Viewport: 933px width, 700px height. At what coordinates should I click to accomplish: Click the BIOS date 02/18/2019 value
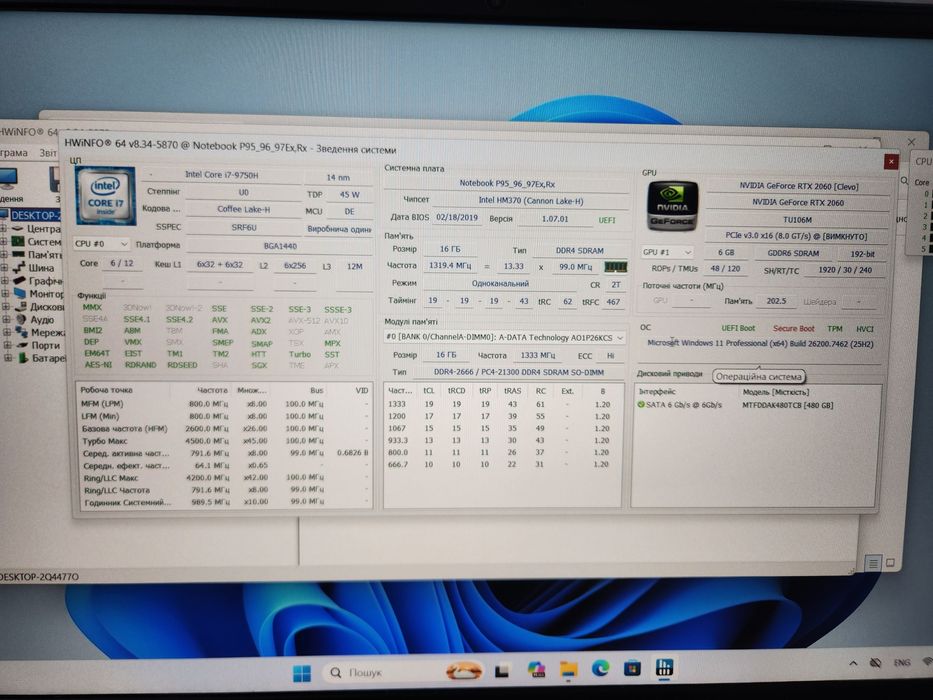click(457, 217)
